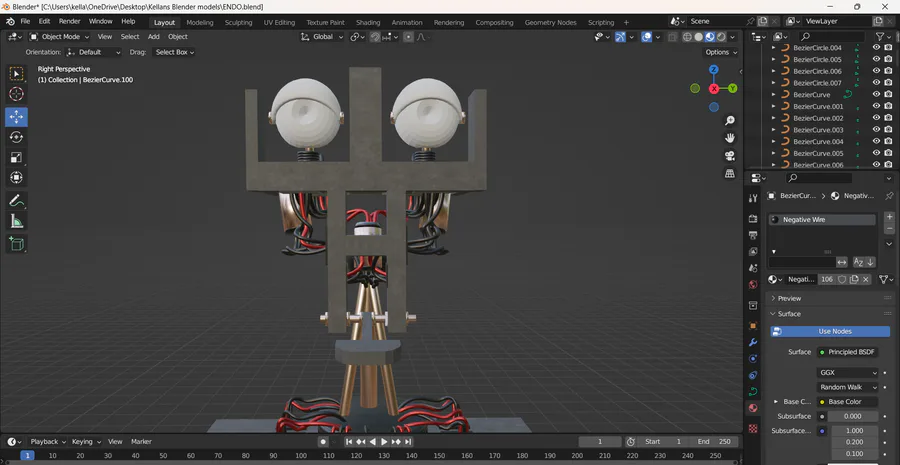
Task: Remove material slot with minus button
Action: click(x=890, y=230)
